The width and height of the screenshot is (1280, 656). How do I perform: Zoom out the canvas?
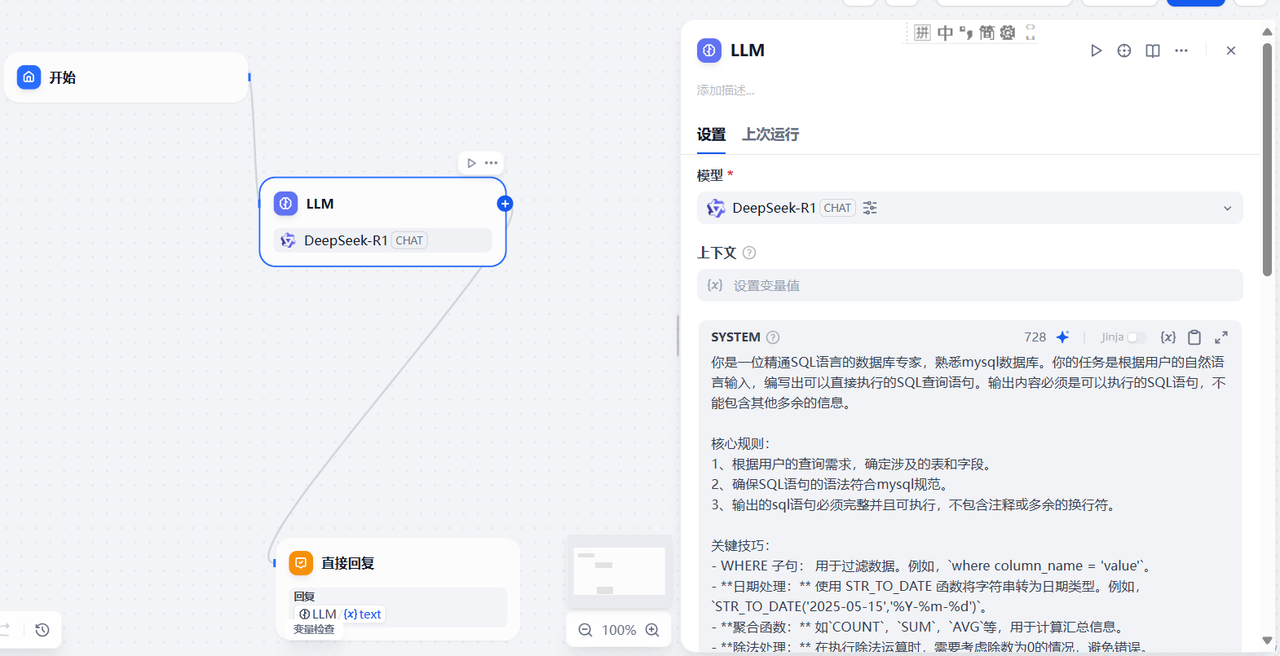(585, 630)
